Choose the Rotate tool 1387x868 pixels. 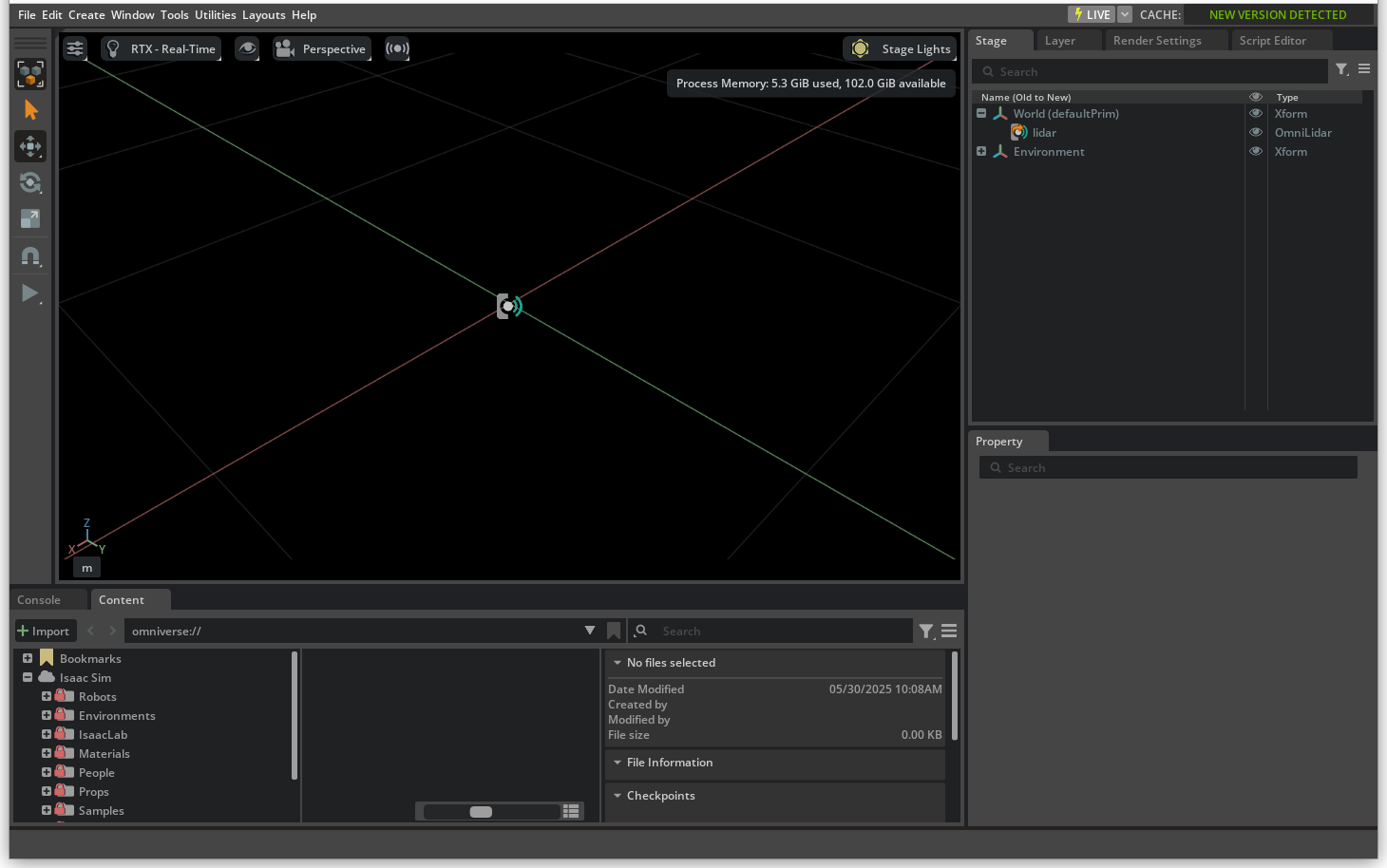click(30, 182)
